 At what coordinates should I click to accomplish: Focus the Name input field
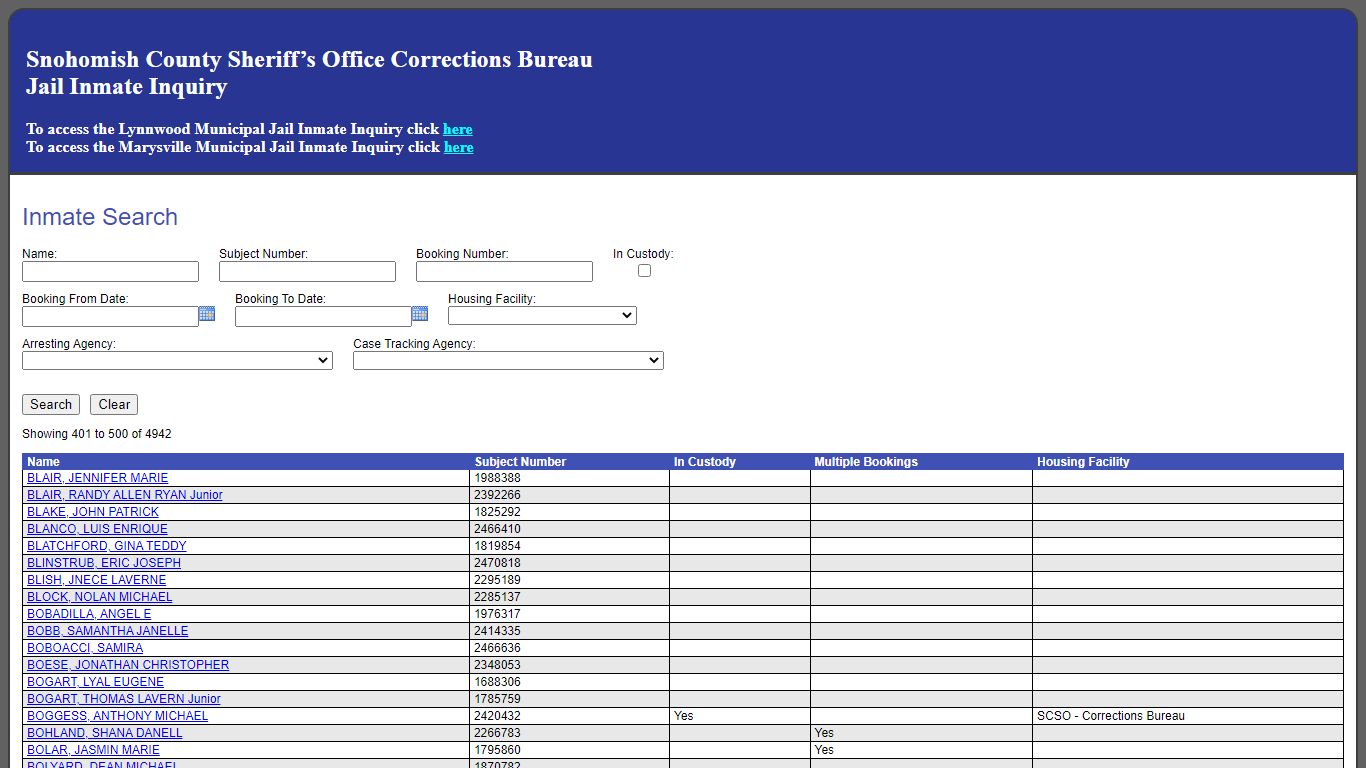tap(110, 272)
